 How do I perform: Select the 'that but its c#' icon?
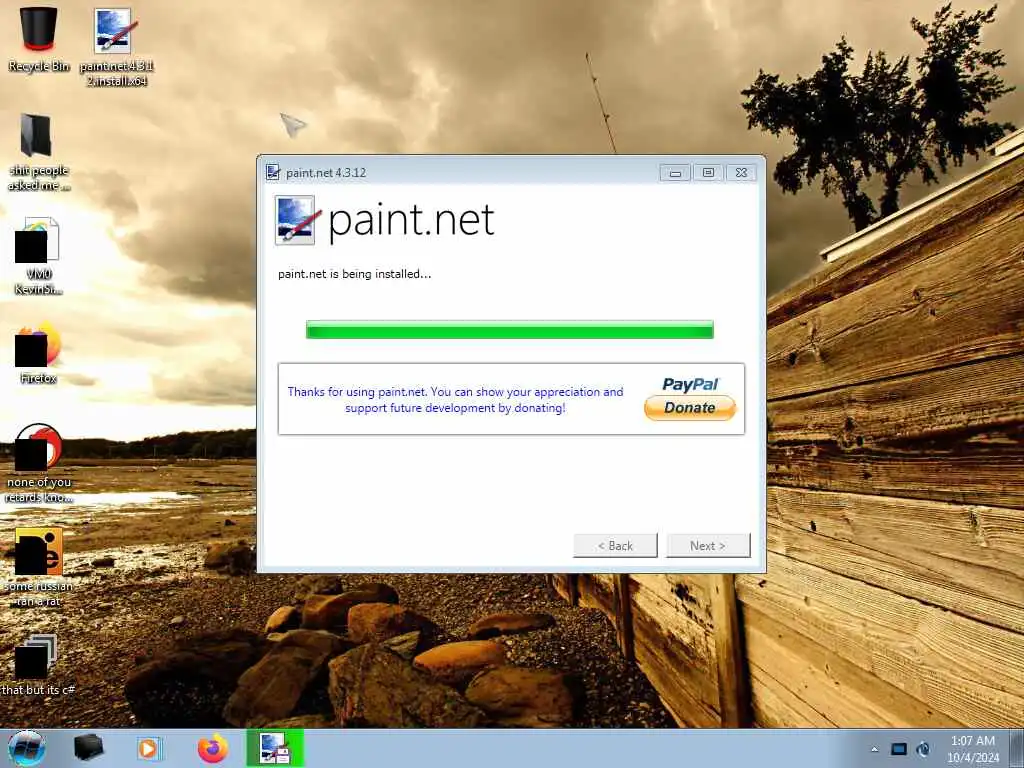coord(39,665)
